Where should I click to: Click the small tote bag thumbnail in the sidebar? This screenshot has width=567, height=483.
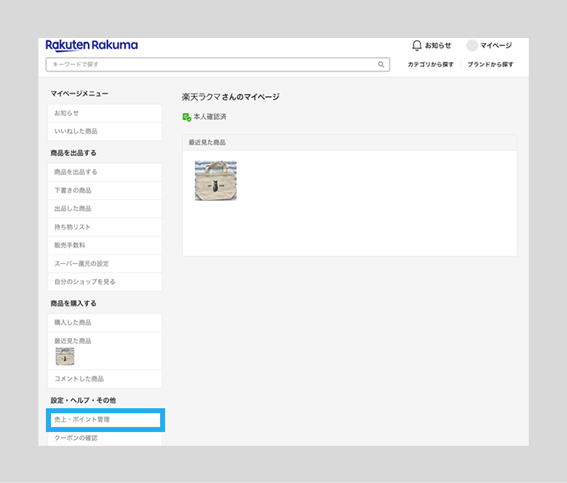[65, 356]
